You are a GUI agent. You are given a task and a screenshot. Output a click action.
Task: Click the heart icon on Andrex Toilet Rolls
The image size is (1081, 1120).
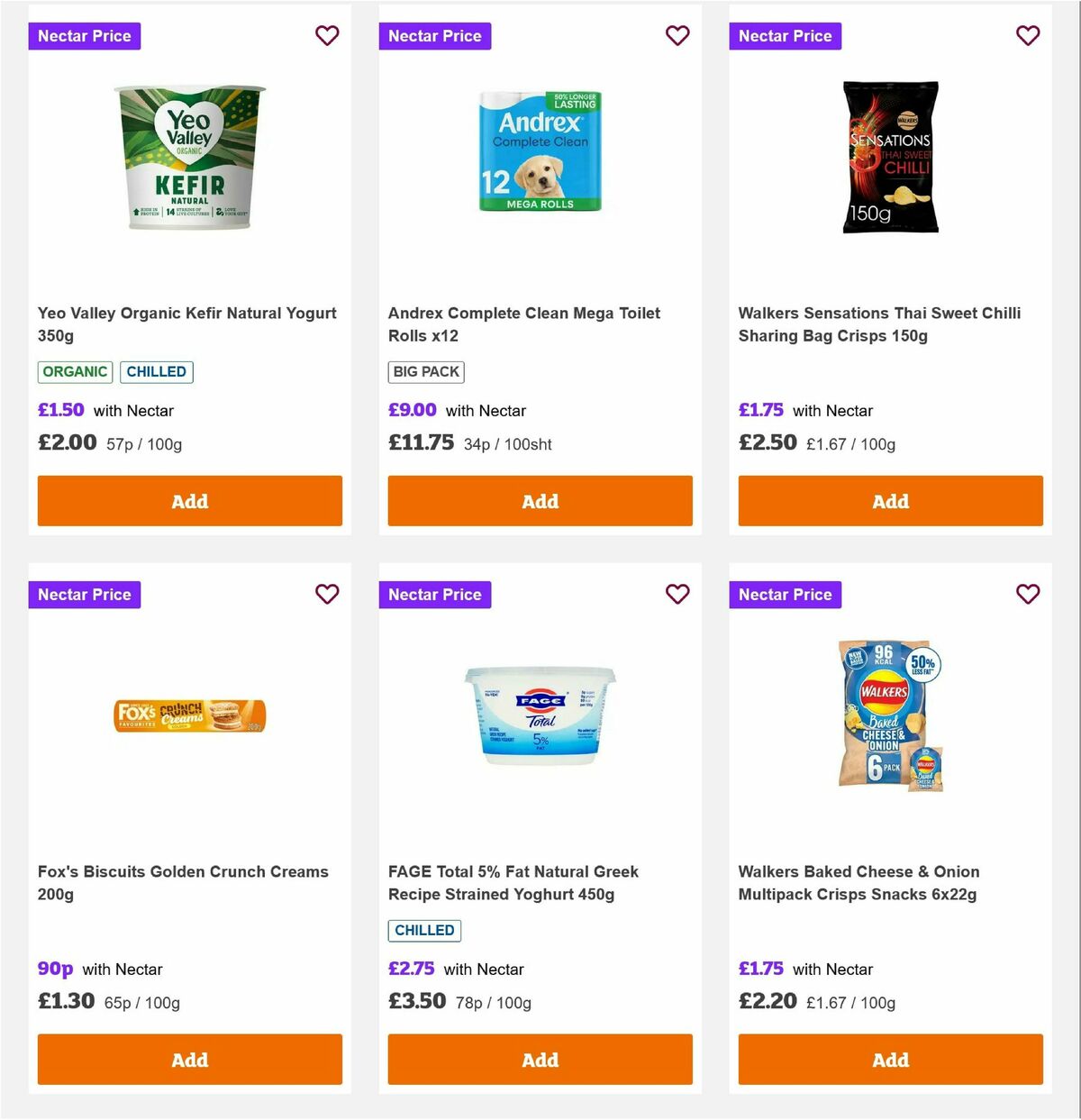click(x=677, y=36)
